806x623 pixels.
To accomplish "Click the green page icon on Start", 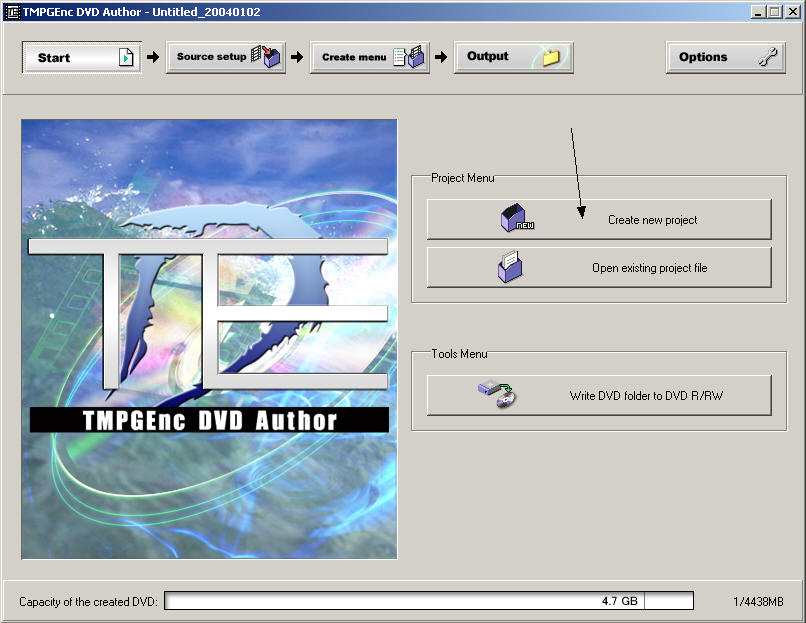I will 126,58.
